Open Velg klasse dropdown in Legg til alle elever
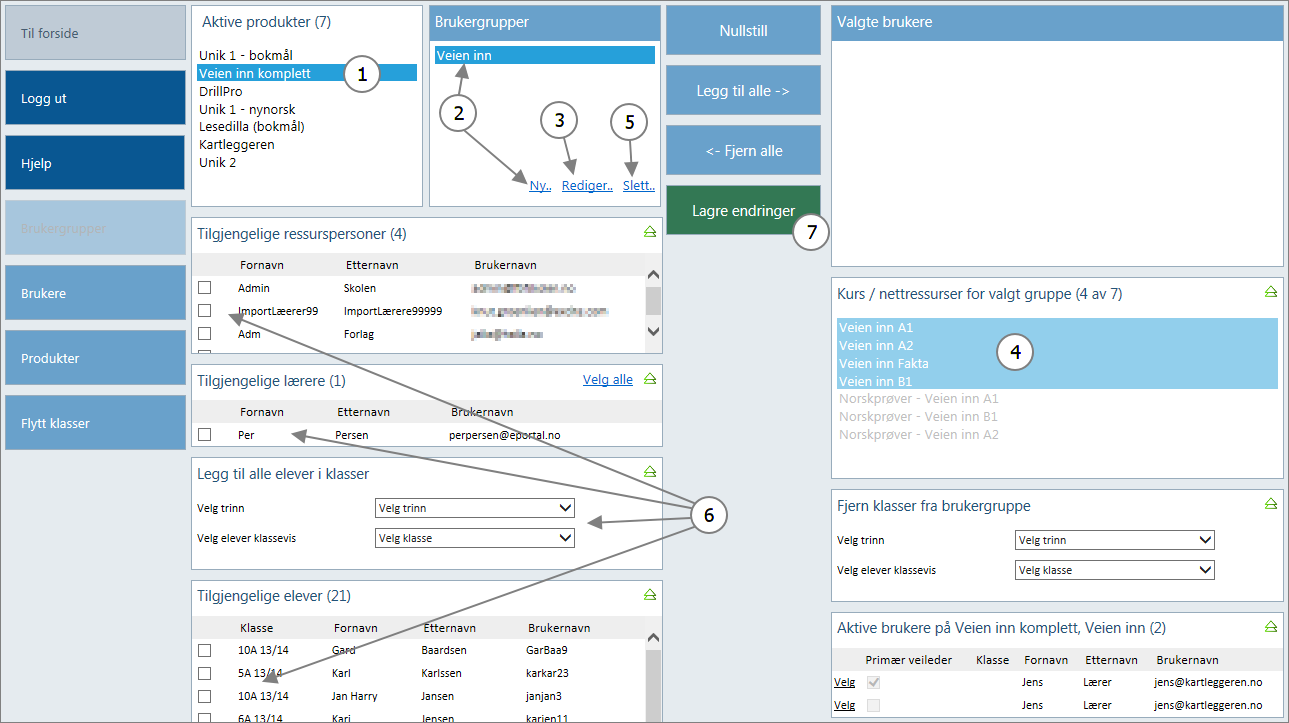Screen dimensions: 1289x723 (475, 538)
